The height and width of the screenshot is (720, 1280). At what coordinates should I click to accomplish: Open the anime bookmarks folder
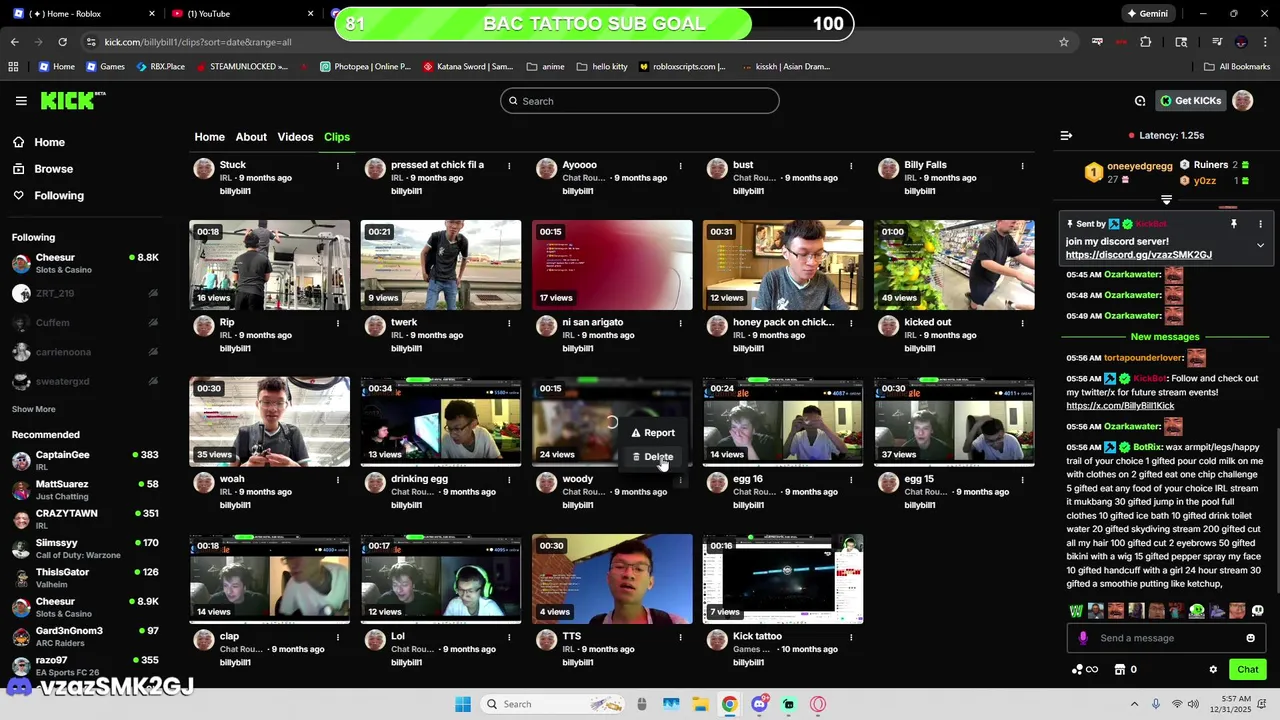click(546, 67)
